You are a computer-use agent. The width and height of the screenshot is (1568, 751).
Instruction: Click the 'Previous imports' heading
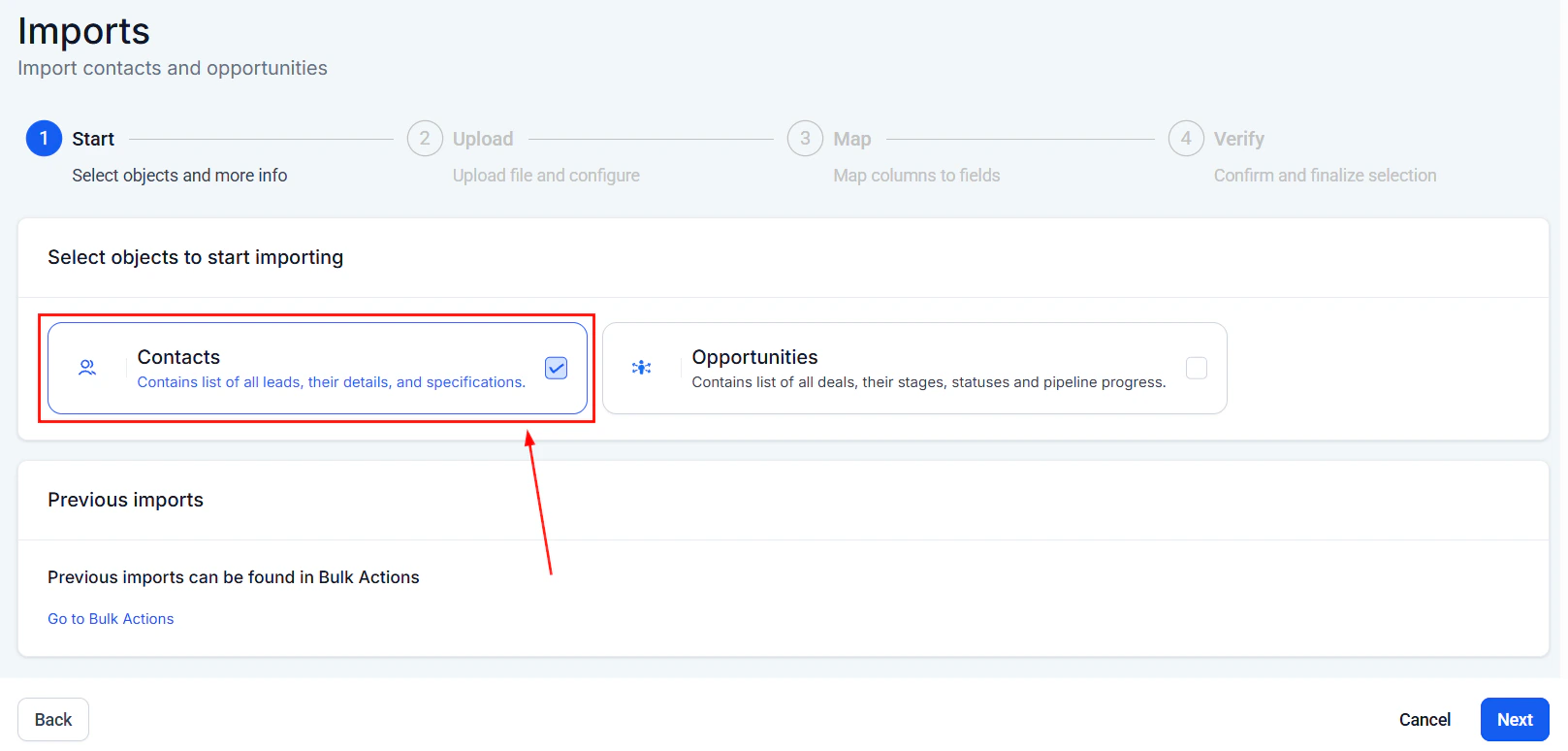(126, 500)
